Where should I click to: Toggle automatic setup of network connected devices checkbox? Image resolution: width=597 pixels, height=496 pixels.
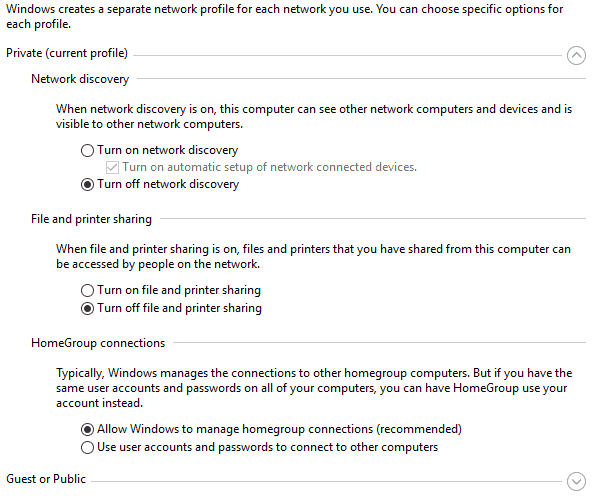click(x=112, y=167)
